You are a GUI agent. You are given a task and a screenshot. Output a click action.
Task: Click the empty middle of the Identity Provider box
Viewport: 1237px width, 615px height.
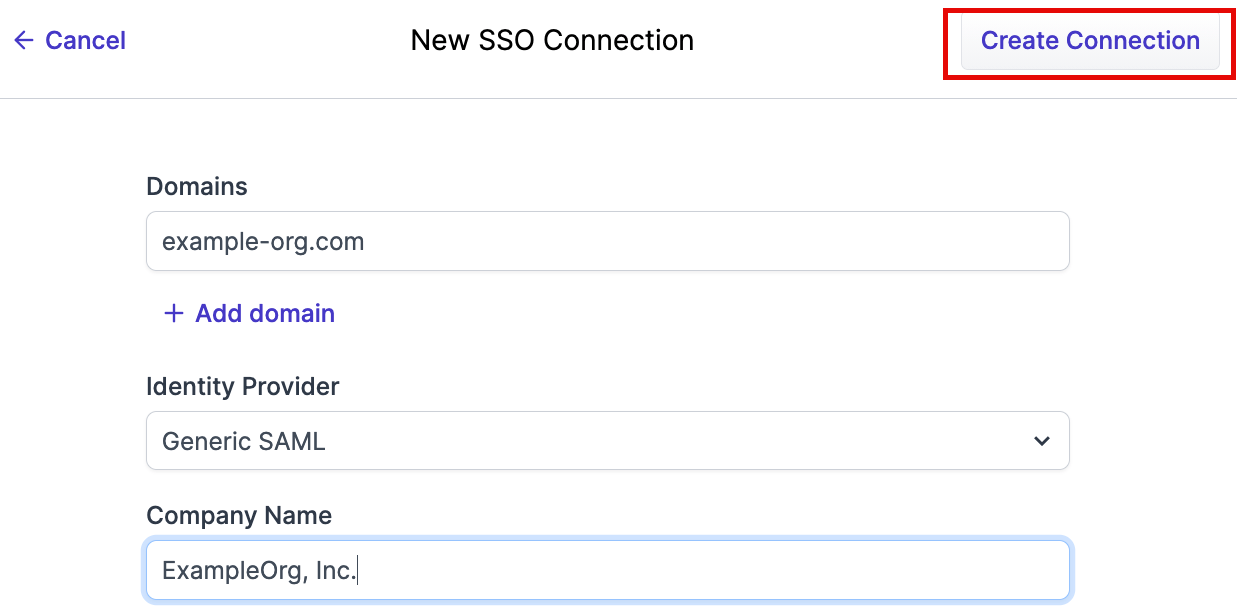650,441
